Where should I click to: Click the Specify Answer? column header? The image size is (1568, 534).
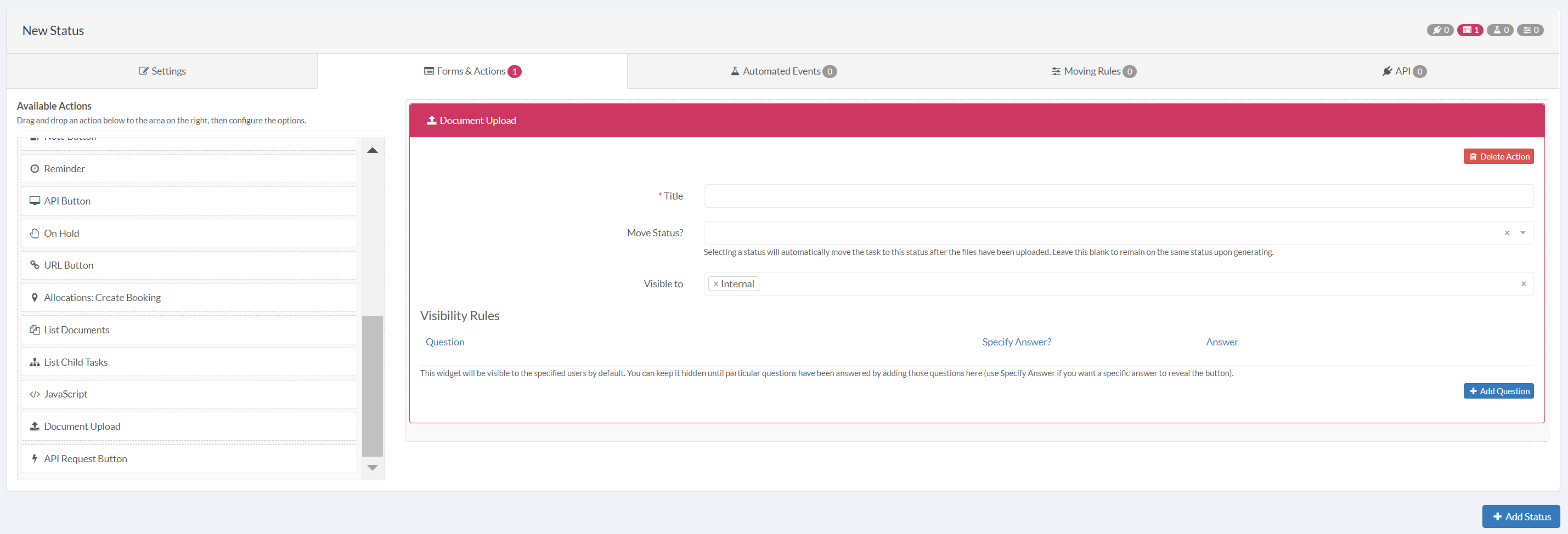coord(1017,342)
